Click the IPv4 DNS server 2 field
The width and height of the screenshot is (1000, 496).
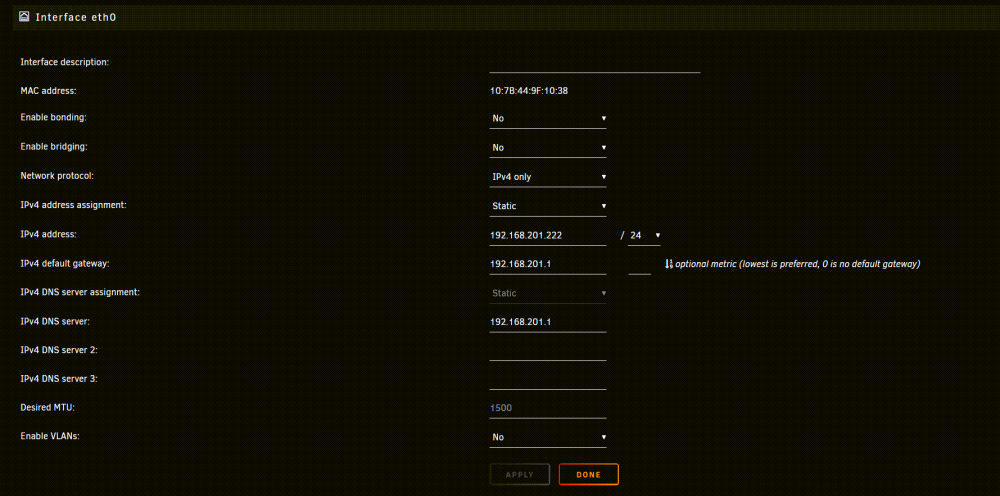tap(548, 351)
